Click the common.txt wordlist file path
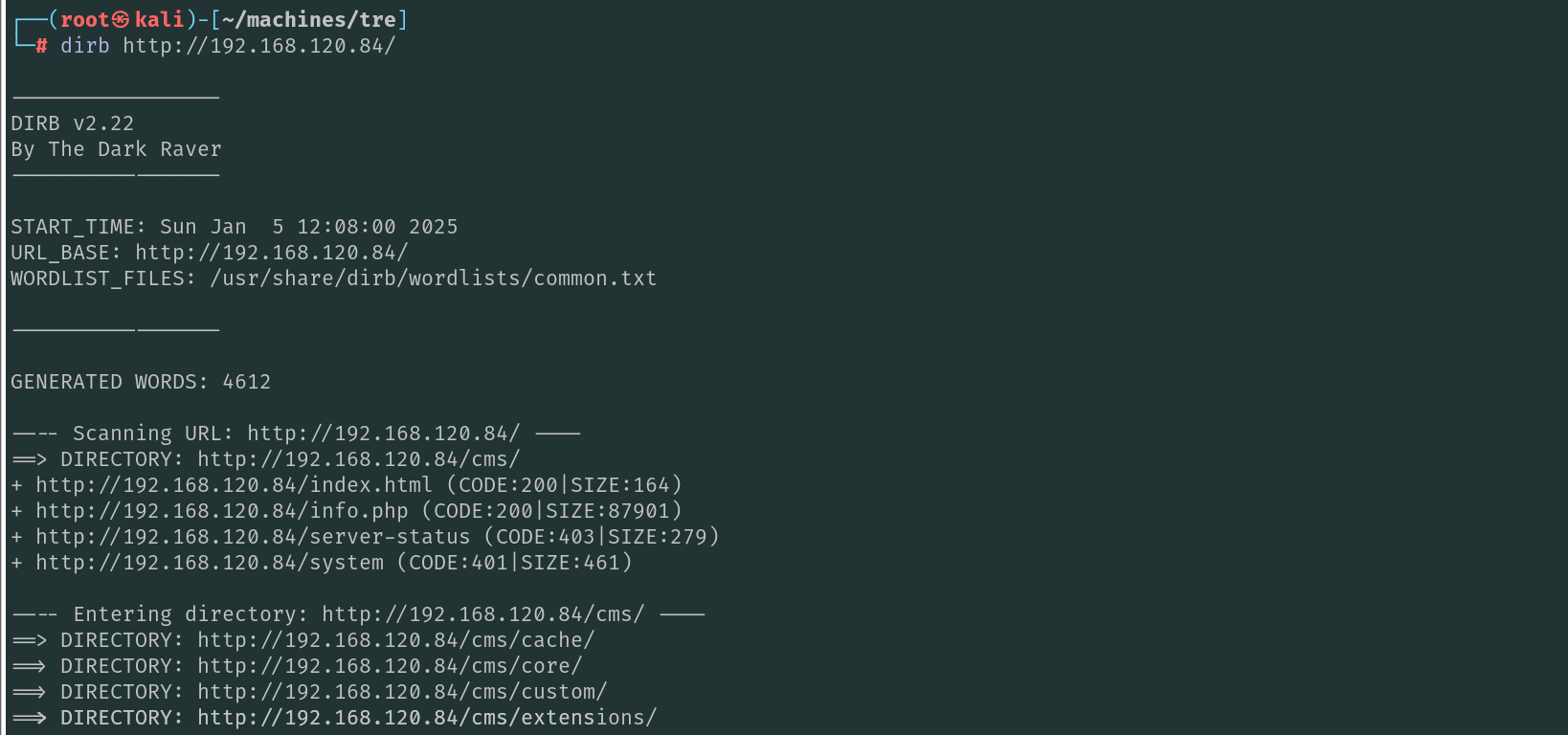The width and height of the screenshot is (1568, 735). (433, 278)
